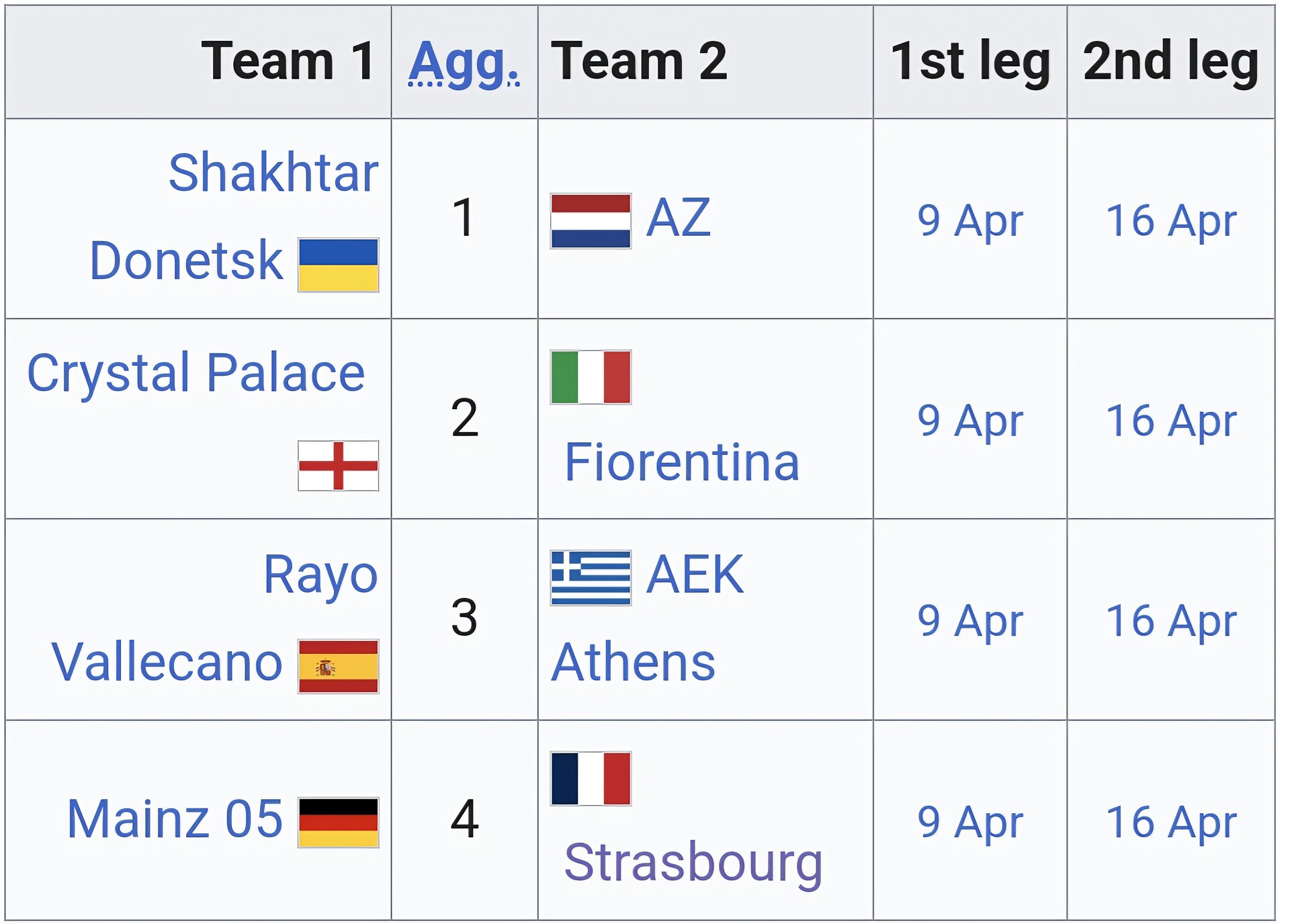Click the Greece flag beside AEK

(590, 577)
